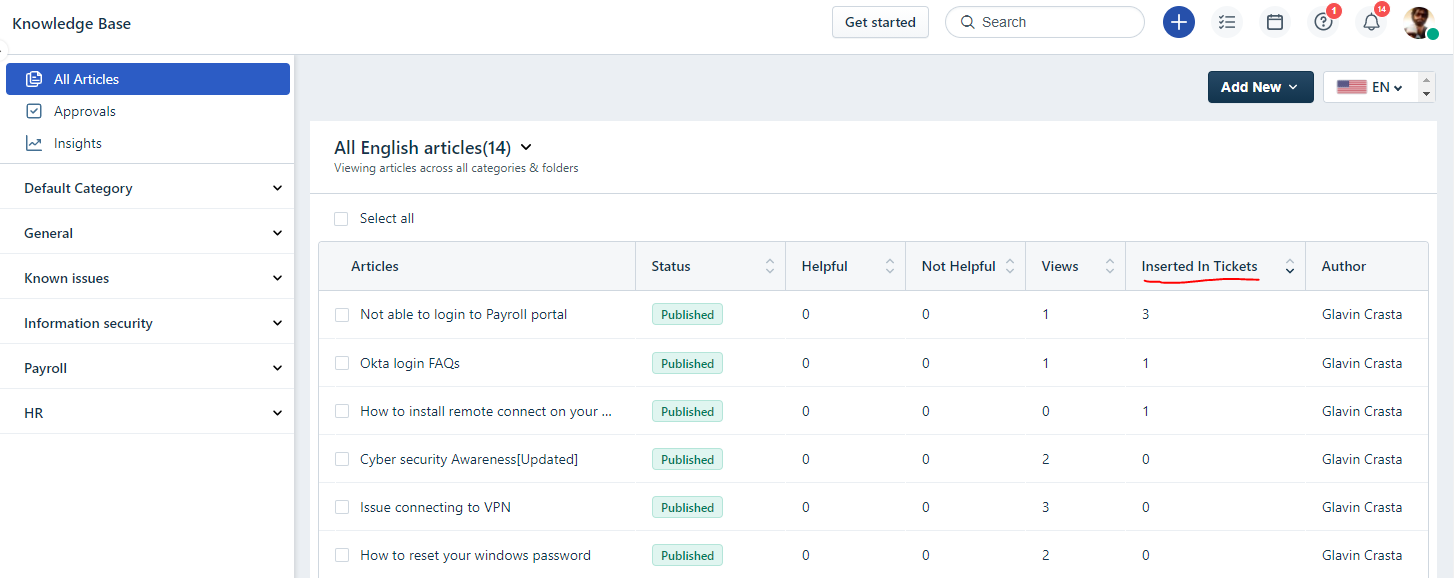This screenshot has width=1454, height=578.
Task: Open the tasks checklist icon in header
Action: click(x=1227, y=22)
